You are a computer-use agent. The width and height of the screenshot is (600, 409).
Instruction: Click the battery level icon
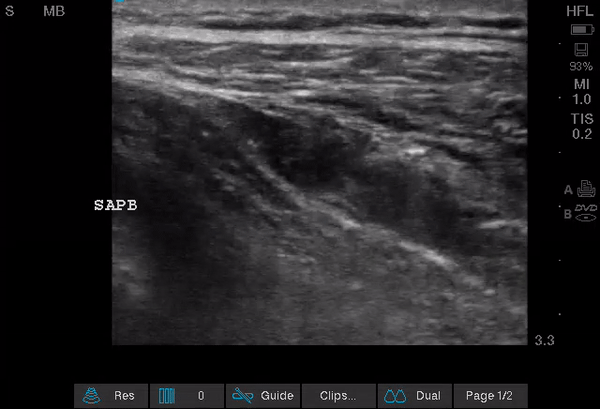pyautogui.click(x=582, y=29)
